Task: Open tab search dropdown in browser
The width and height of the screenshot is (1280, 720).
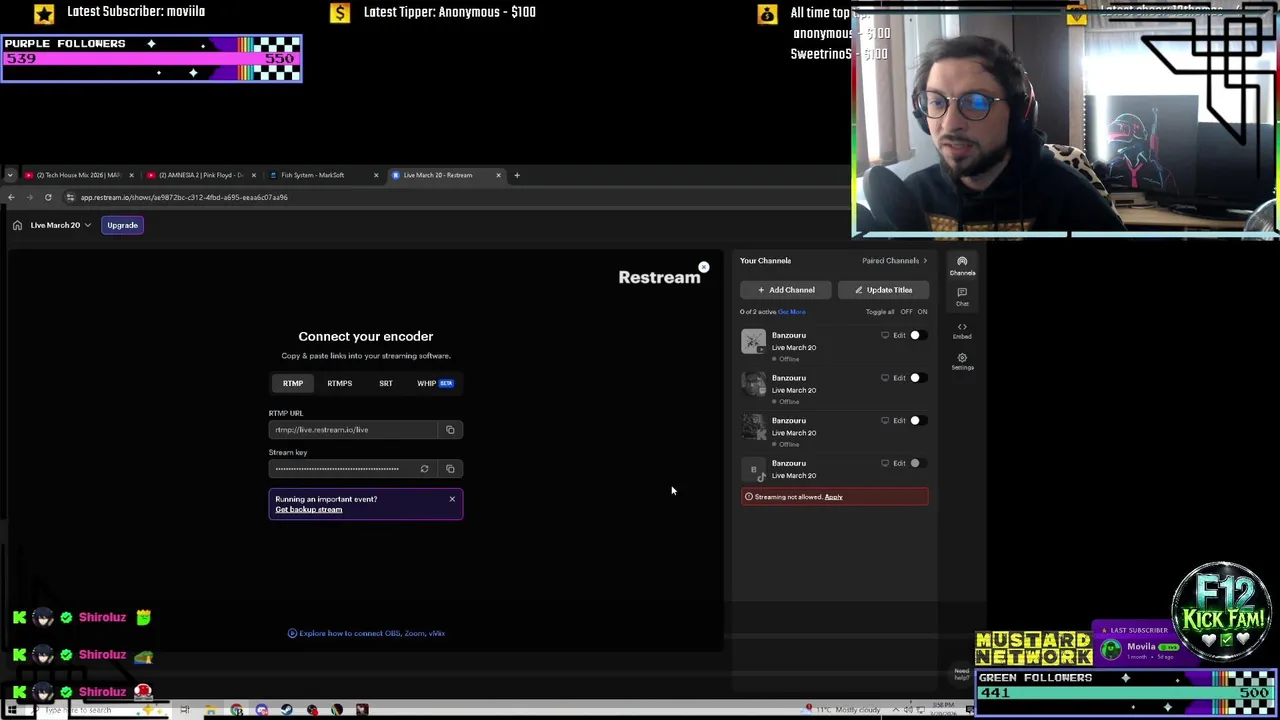Action: click(x=10, y=175)
